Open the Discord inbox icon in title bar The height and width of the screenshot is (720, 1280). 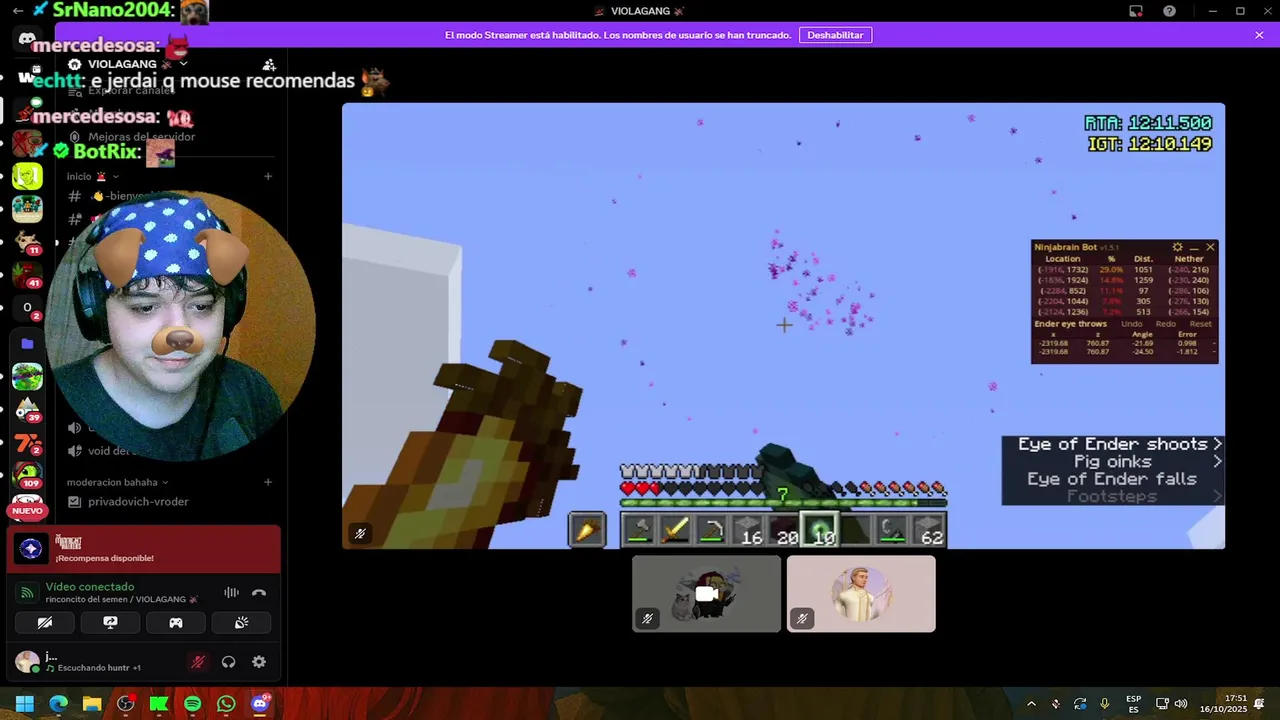click(1136, 11)
